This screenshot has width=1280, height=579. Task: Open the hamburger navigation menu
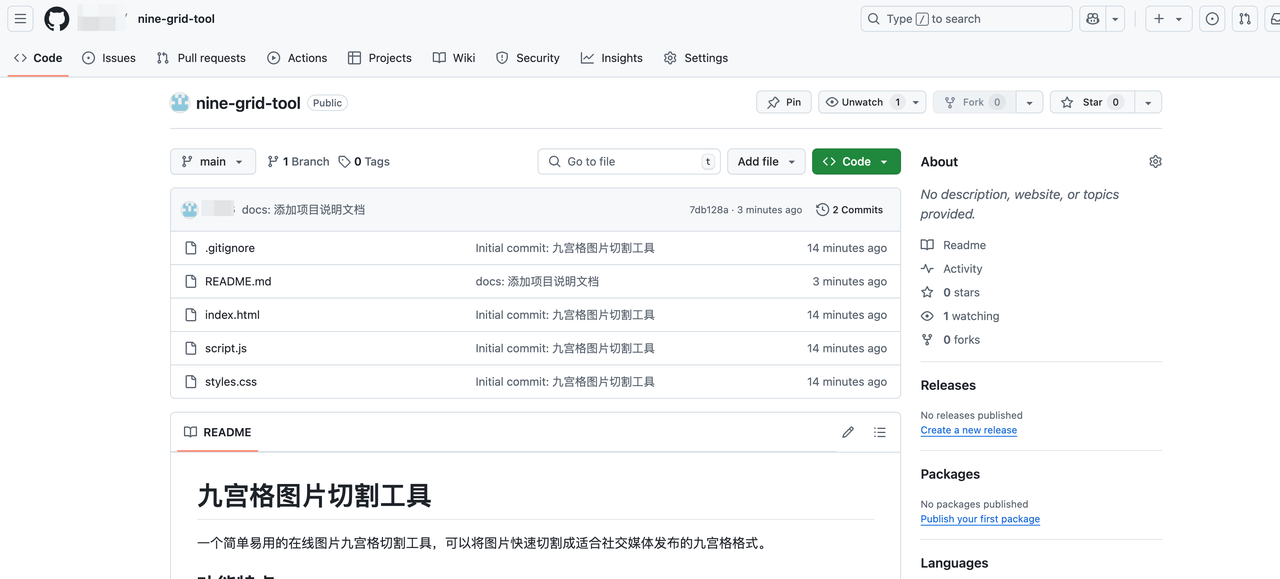[x=20, y=19]
